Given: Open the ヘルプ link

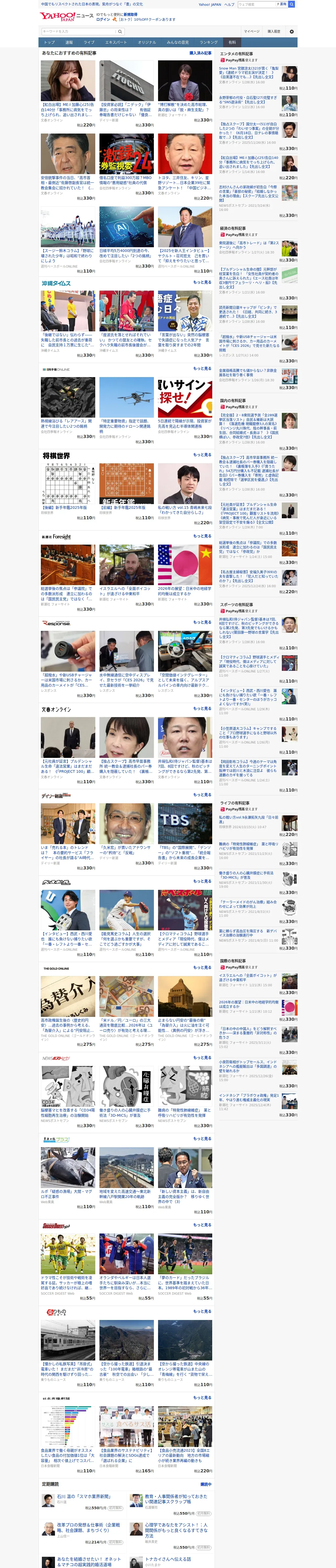Looking at the screenshot, I should click(229, 4).
